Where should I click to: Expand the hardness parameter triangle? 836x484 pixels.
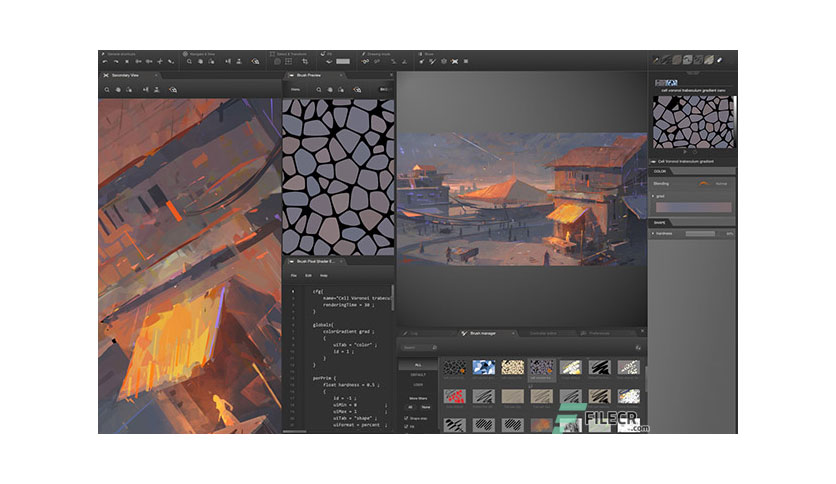click(x=653, y=233)
